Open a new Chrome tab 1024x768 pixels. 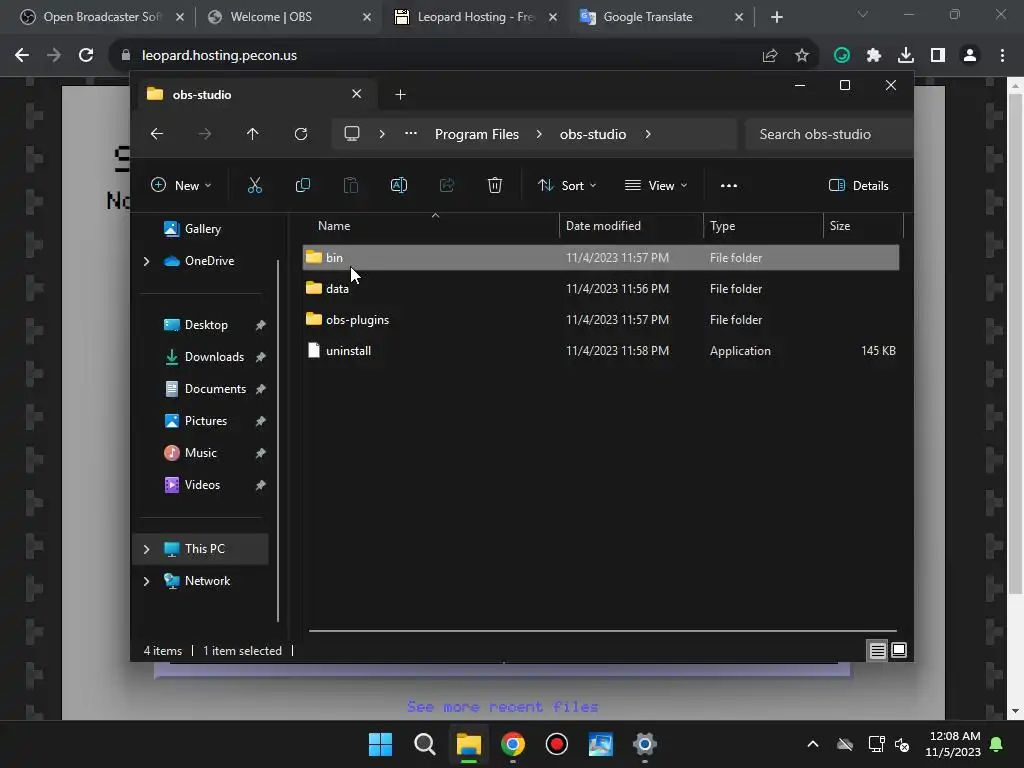click(776, 17)
